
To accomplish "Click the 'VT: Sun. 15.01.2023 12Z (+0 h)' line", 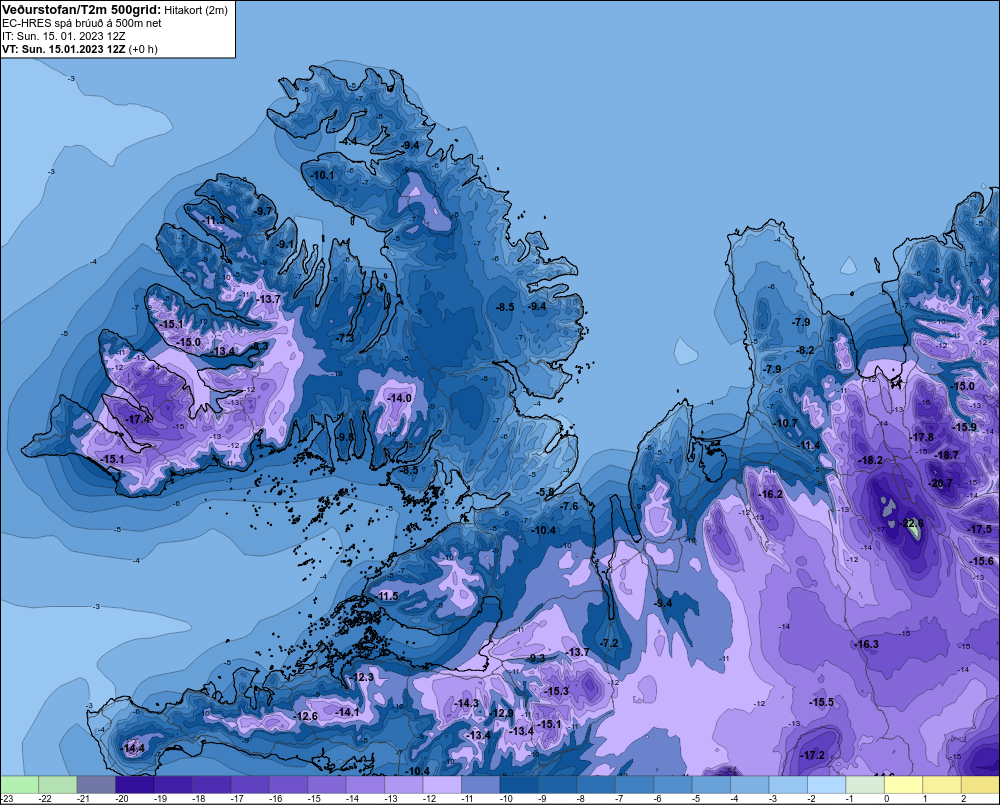I will coord(80,49).
